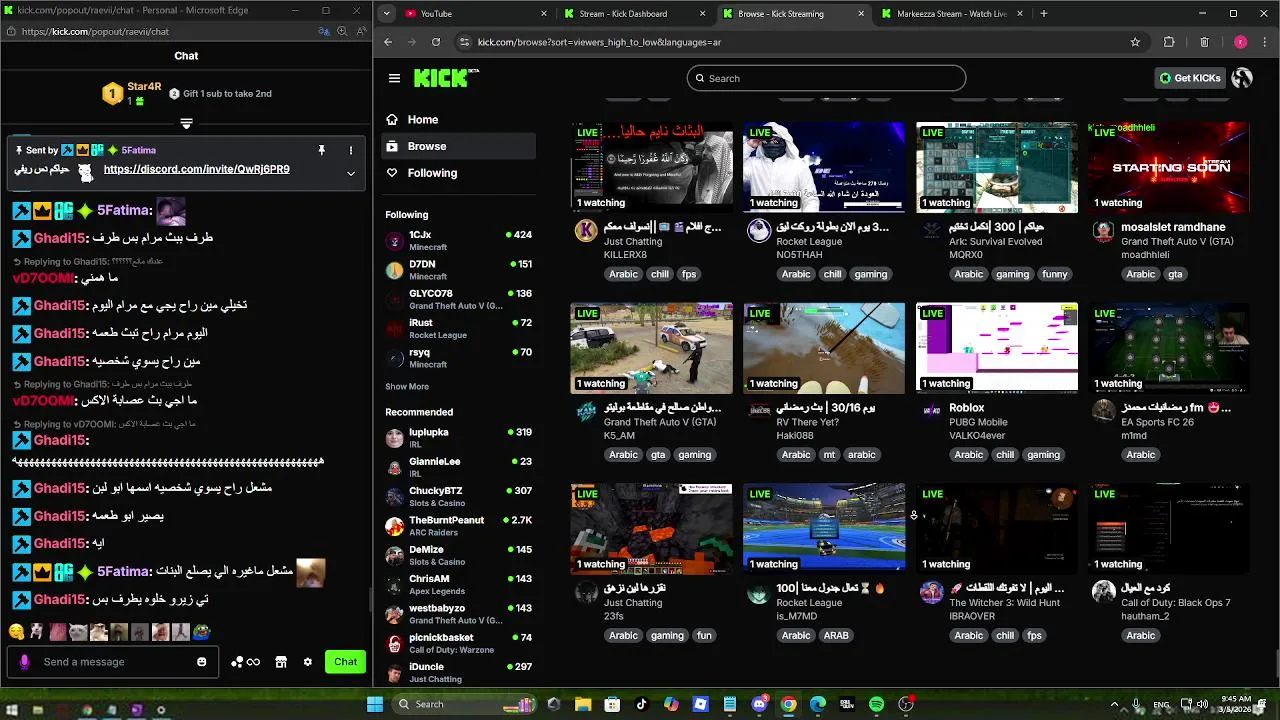
Task: Open the Rocket League is_M7MD stream thumbnail
Action: tap(824, 528)
